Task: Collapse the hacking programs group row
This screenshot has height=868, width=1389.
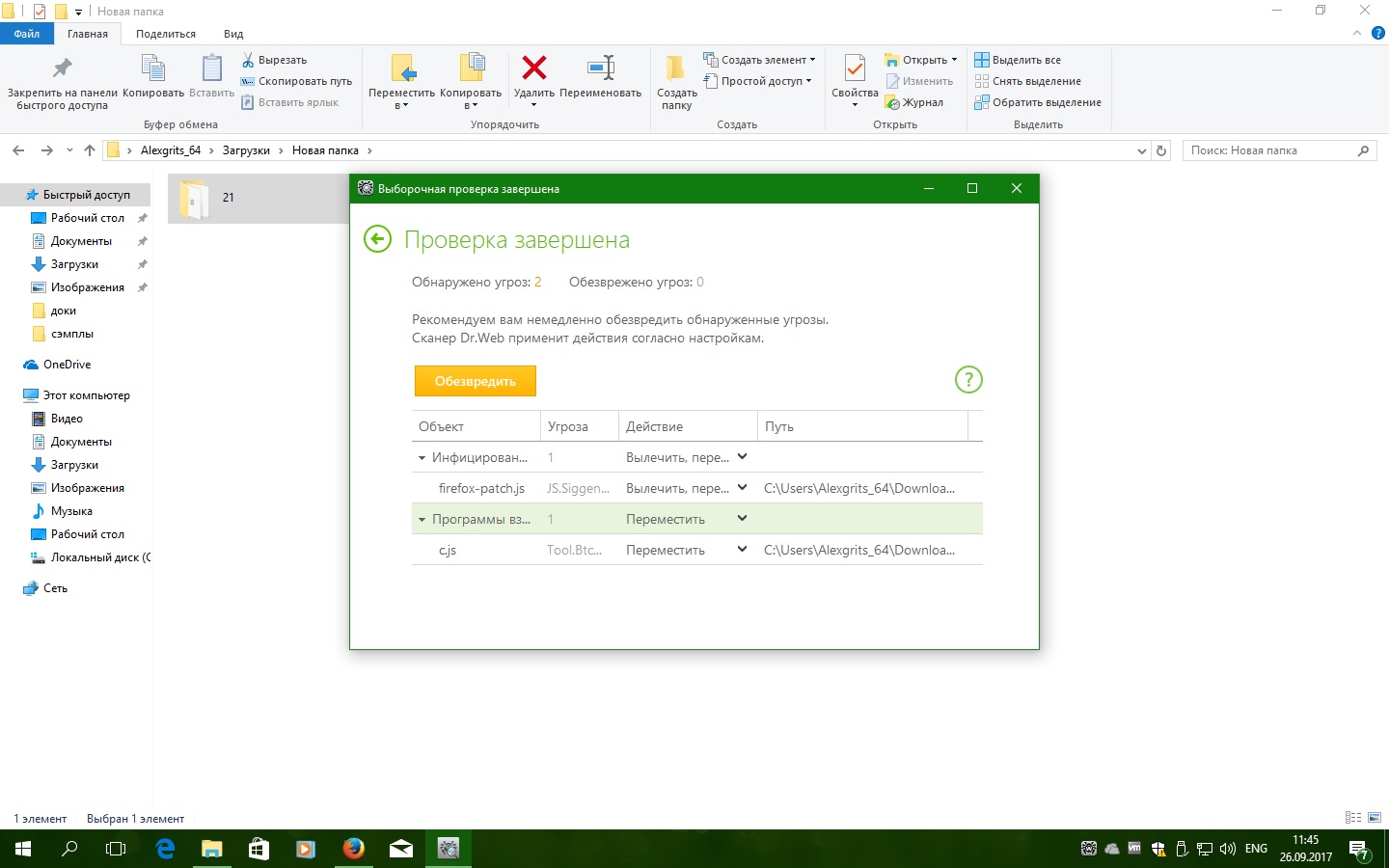Action: 422,520
